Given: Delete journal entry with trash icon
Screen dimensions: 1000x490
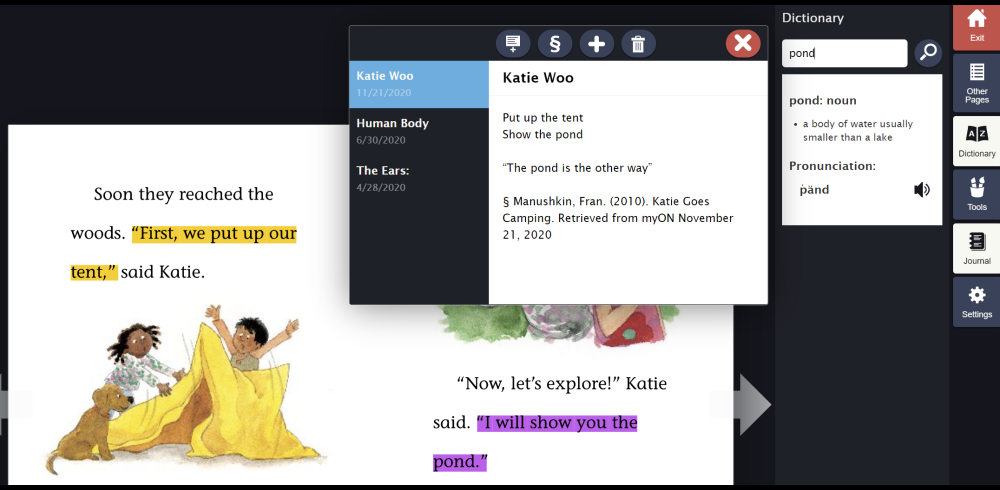Looking at the screenshot, I should click(x=638, y=43).
